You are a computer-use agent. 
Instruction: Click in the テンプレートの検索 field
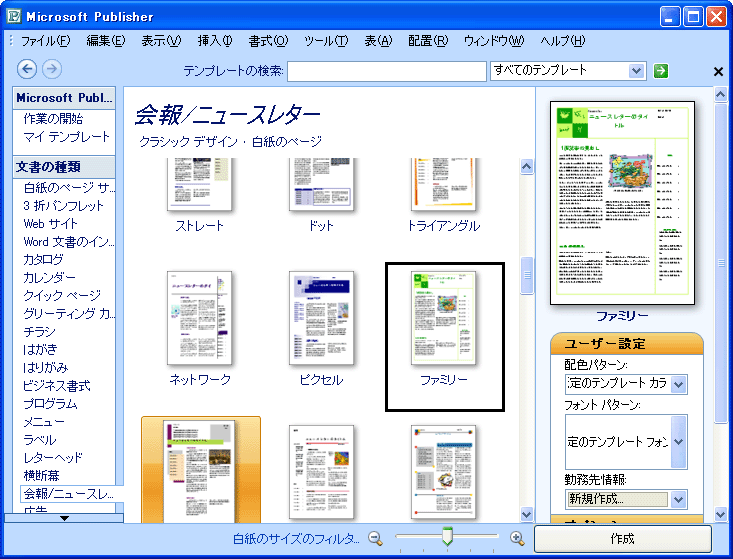(x=387, y=72)
